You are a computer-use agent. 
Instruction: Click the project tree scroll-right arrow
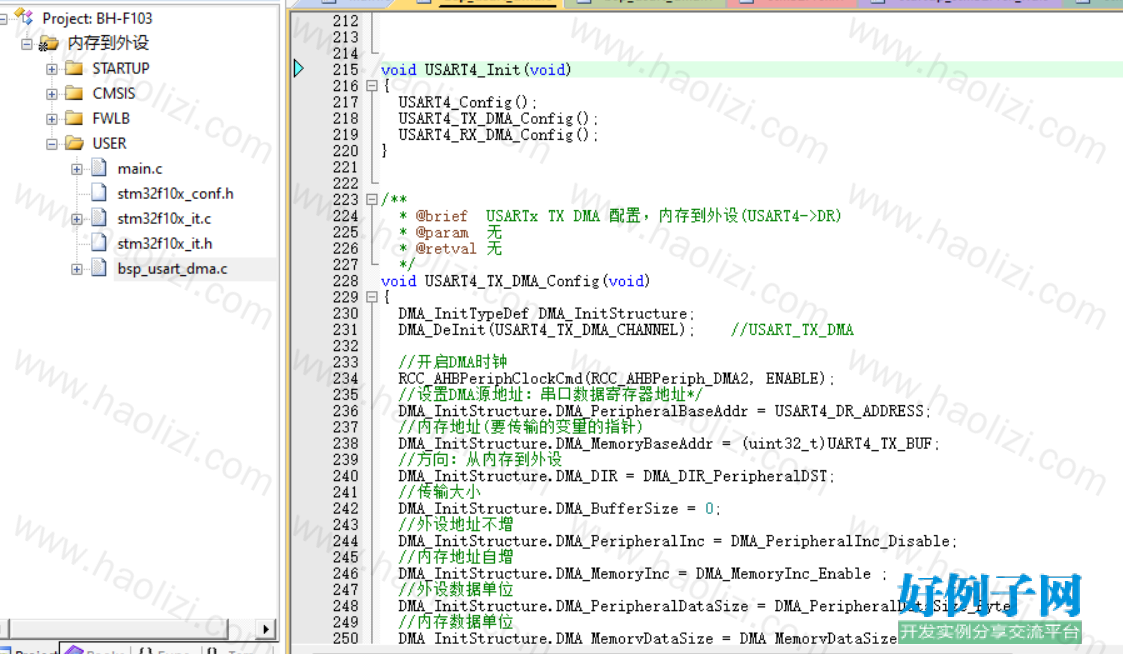point(266,629)
